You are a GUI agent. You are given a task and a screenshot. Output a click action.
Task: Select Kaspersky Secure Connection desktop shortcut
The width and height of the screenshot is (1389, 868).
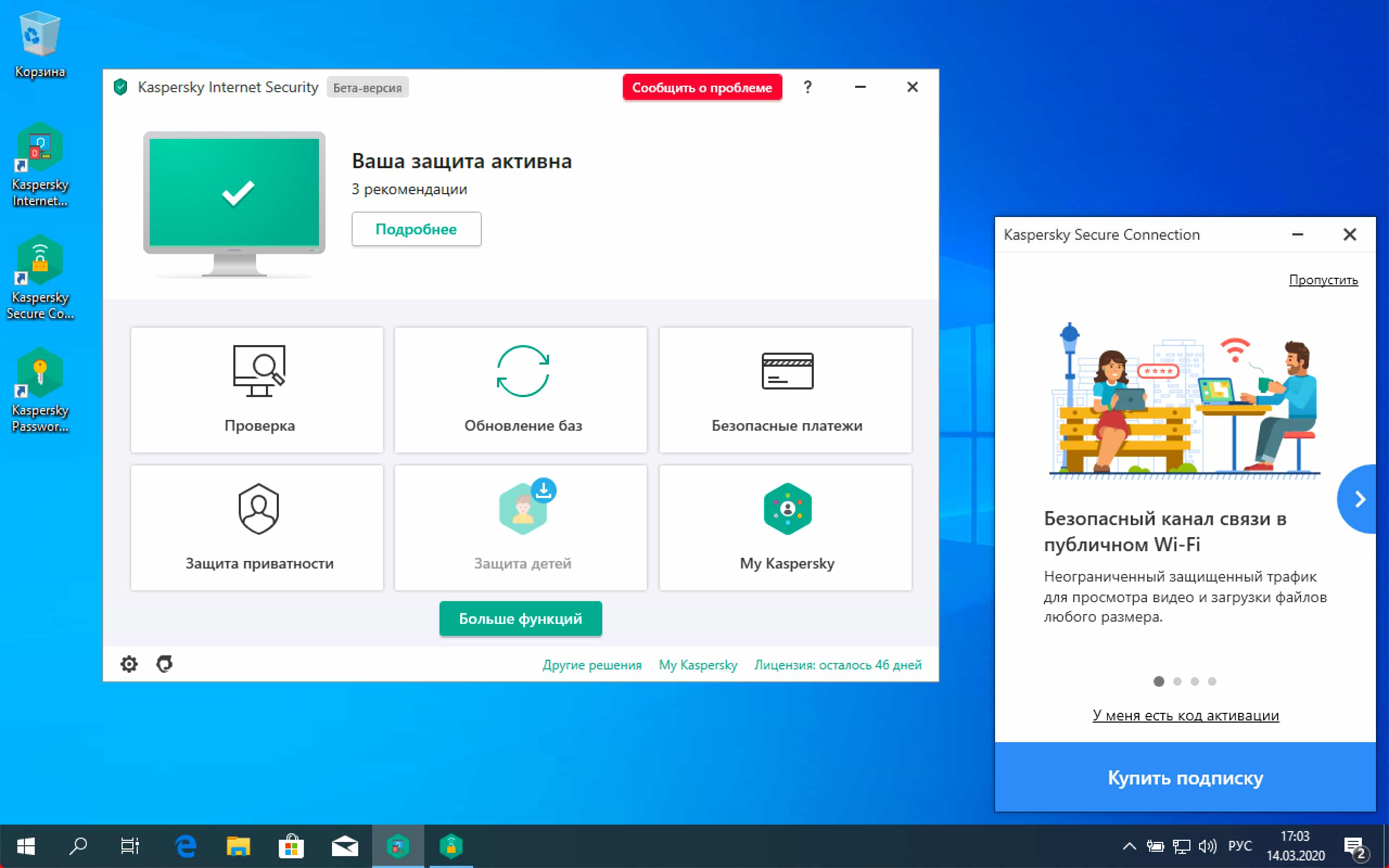coord(40,278)
